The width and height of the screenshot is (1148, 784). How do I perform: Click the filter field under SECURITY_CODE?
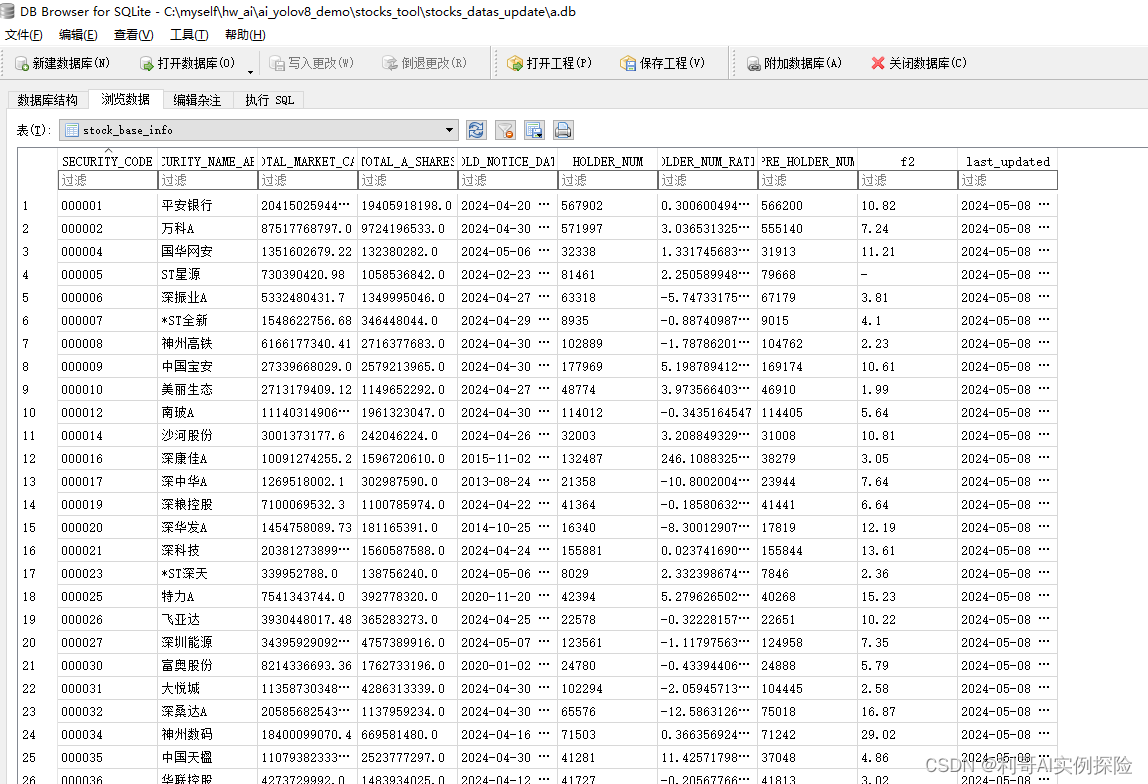108,180
